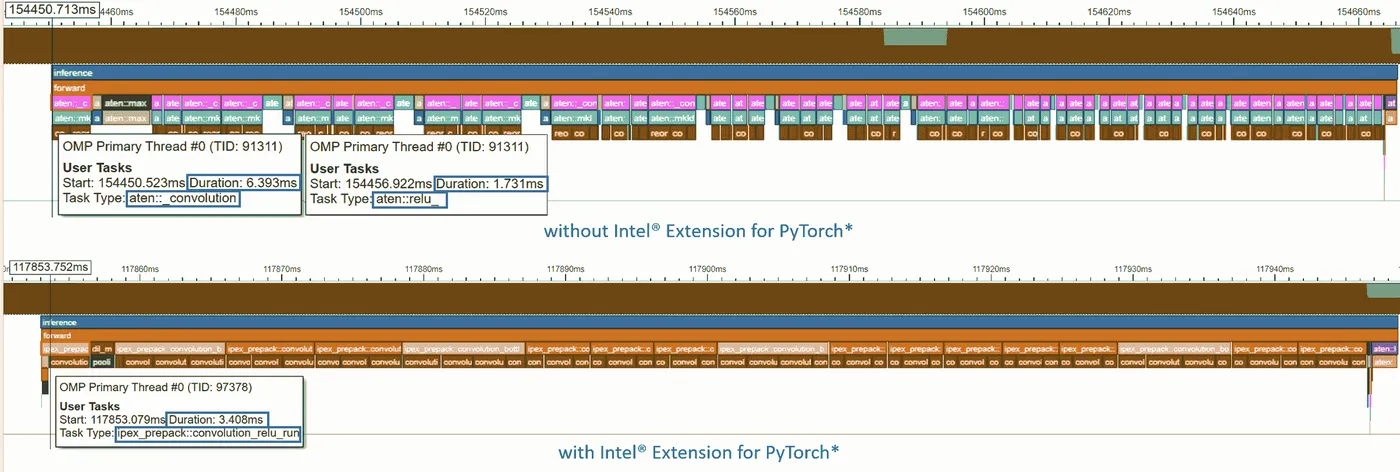1400x472 pixels.
Task: Select the pooli task block
Action: point(102,362)
